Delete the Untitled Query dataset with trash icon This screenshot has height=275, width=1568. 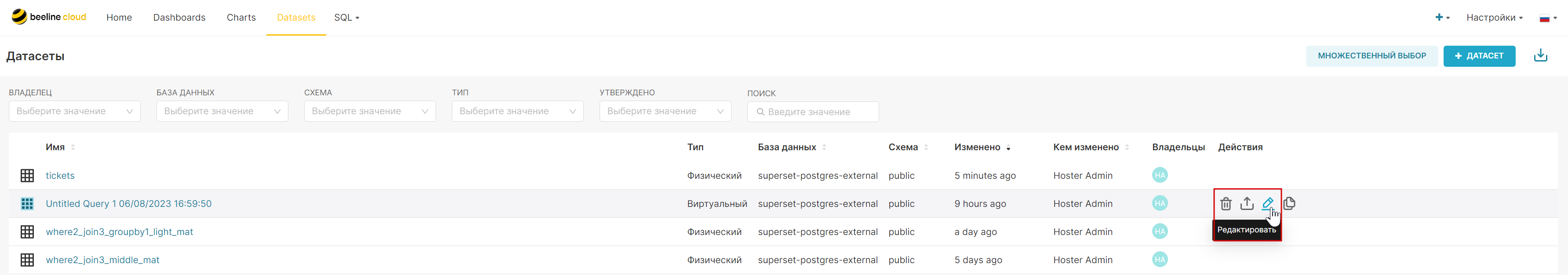pyautogui.click(x=1226, y=204)
